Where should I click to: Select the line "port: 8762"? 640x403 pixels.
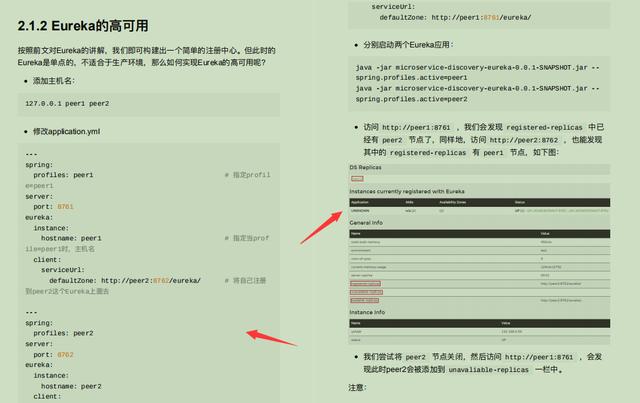click(53, 354)
